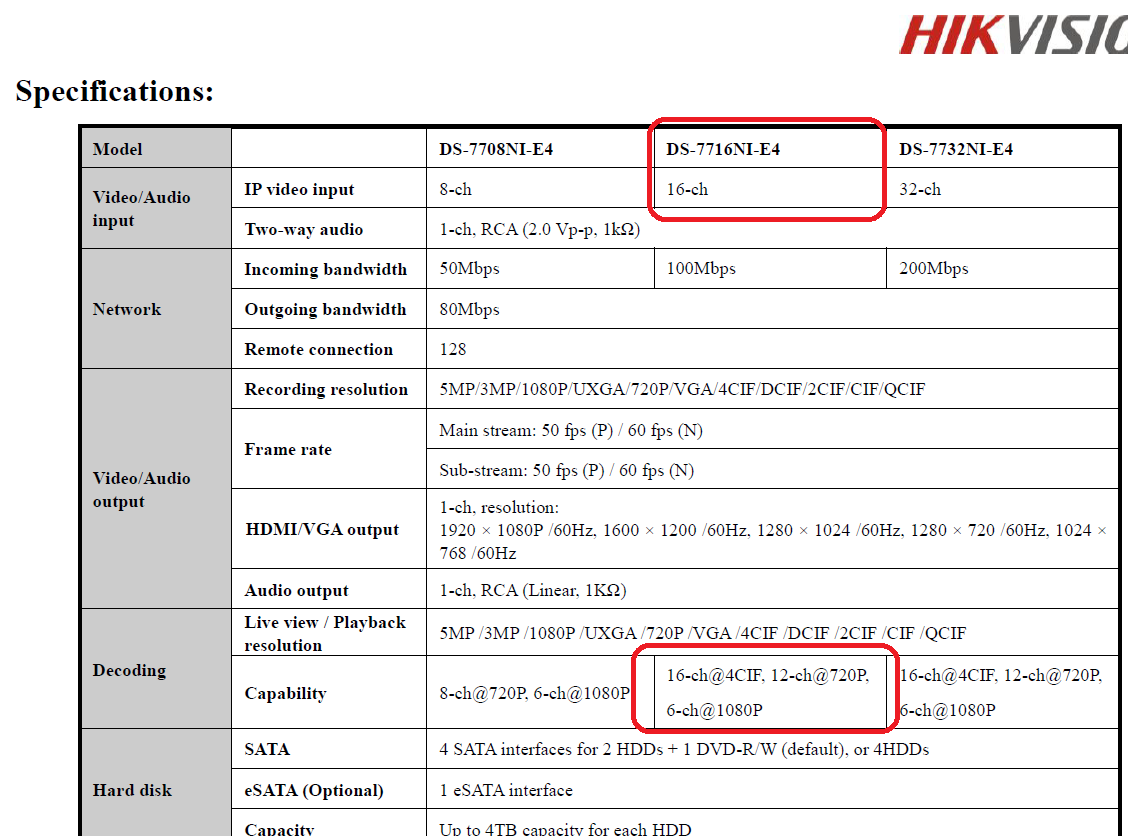Select the '1 eSATA interface' value

pos(506,791)
